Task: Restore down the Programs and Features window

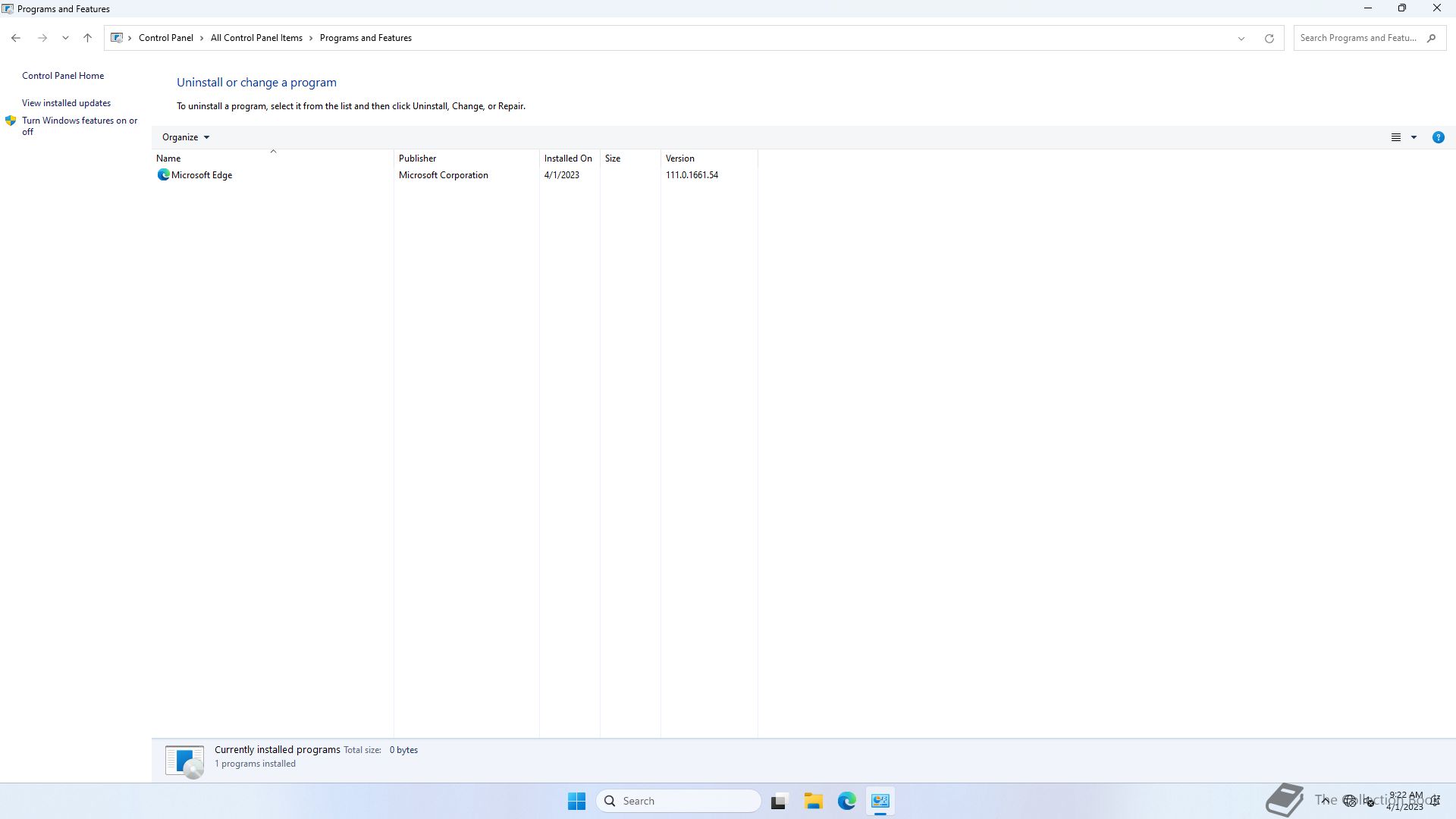Action: (1402, 8)
